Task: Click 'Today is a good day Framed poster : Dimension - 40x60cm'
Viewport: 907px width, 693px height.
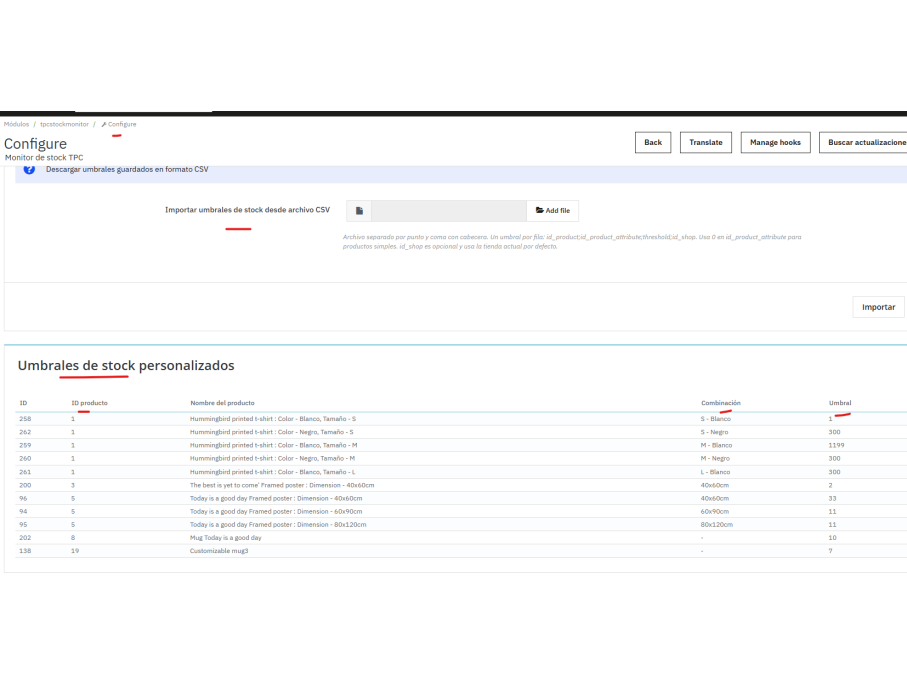Action: pos(276,498)
